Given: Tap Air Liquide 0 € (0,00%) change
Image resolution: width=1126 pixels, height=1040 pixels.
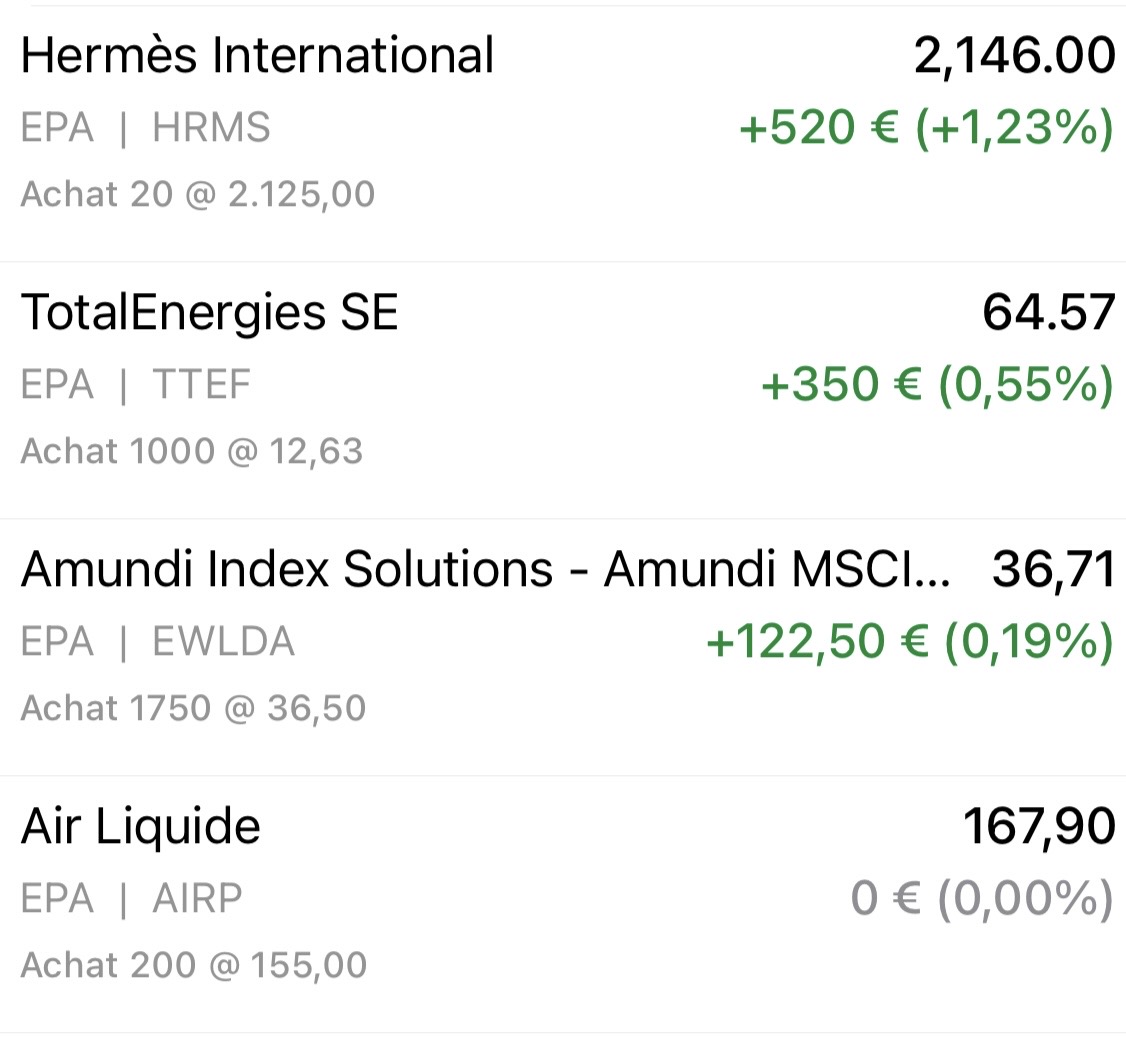Looking at the screenshot, I should point(981,900).
